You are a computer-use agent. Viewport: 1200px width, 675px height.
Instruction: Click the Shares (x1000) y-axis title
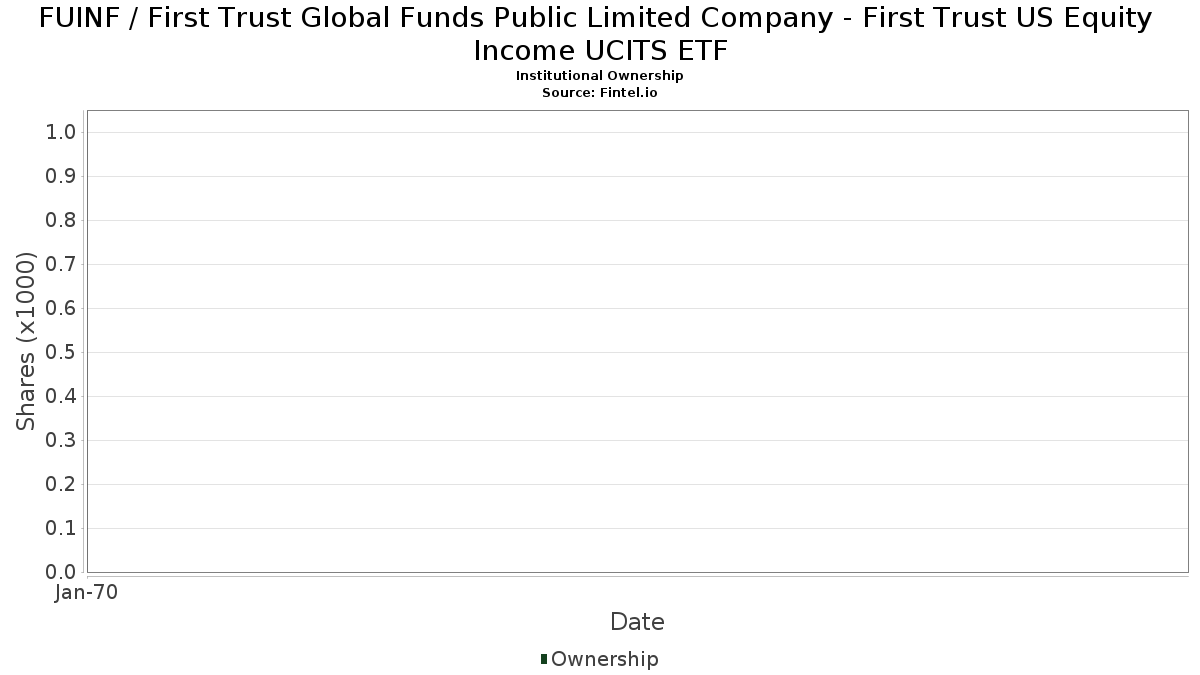(x=26, y=342)
